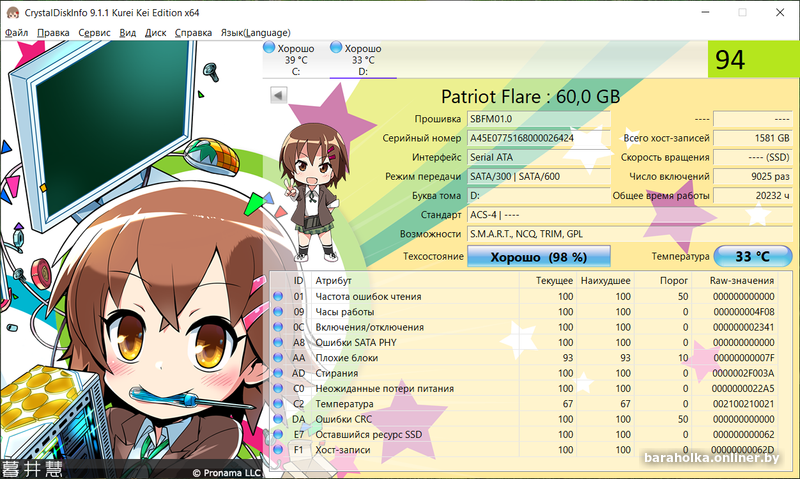Select the Хост-записи attribute text
The image size is (800, 479).
pos(342,449)
